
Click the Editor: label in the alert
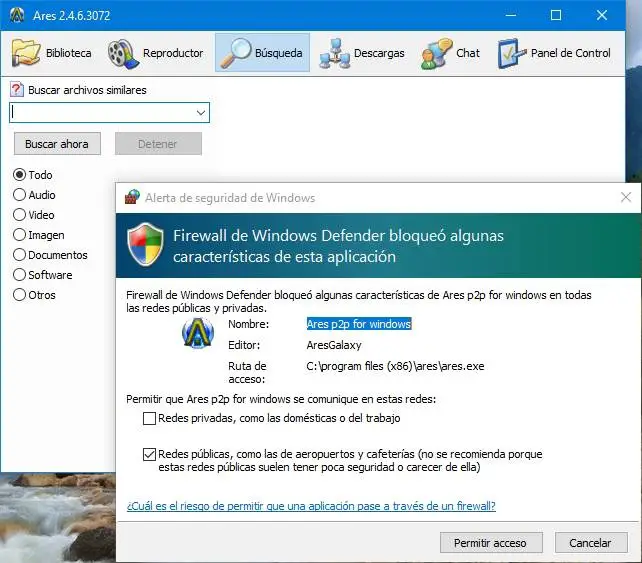pos(244,345)
